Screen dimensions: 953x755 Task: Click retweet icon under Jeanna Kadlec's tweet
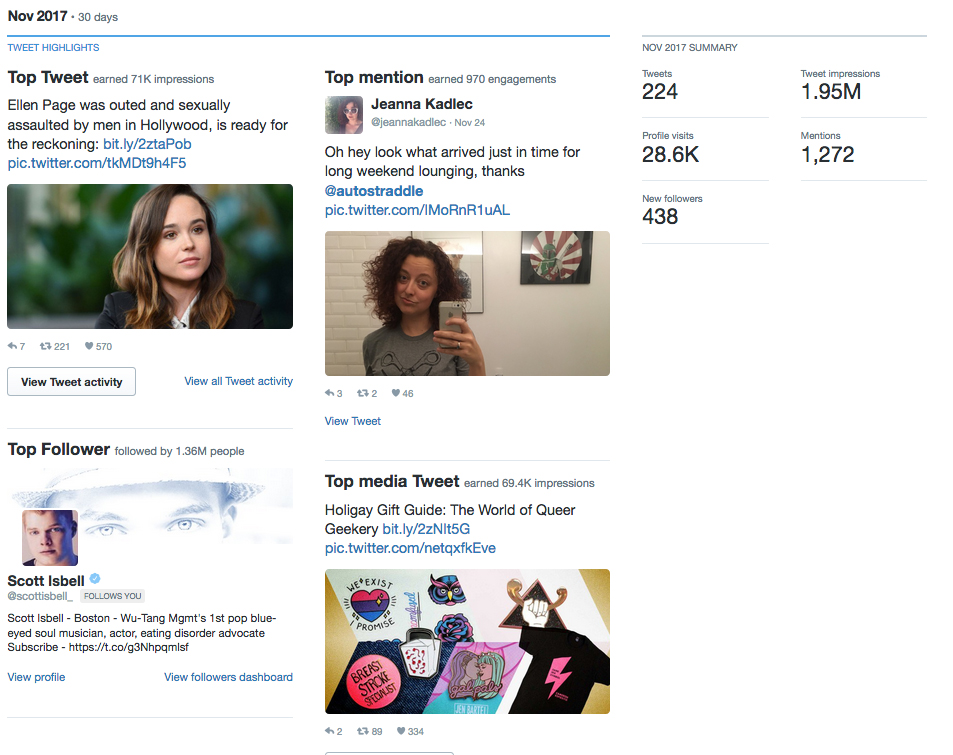[362, 393]
